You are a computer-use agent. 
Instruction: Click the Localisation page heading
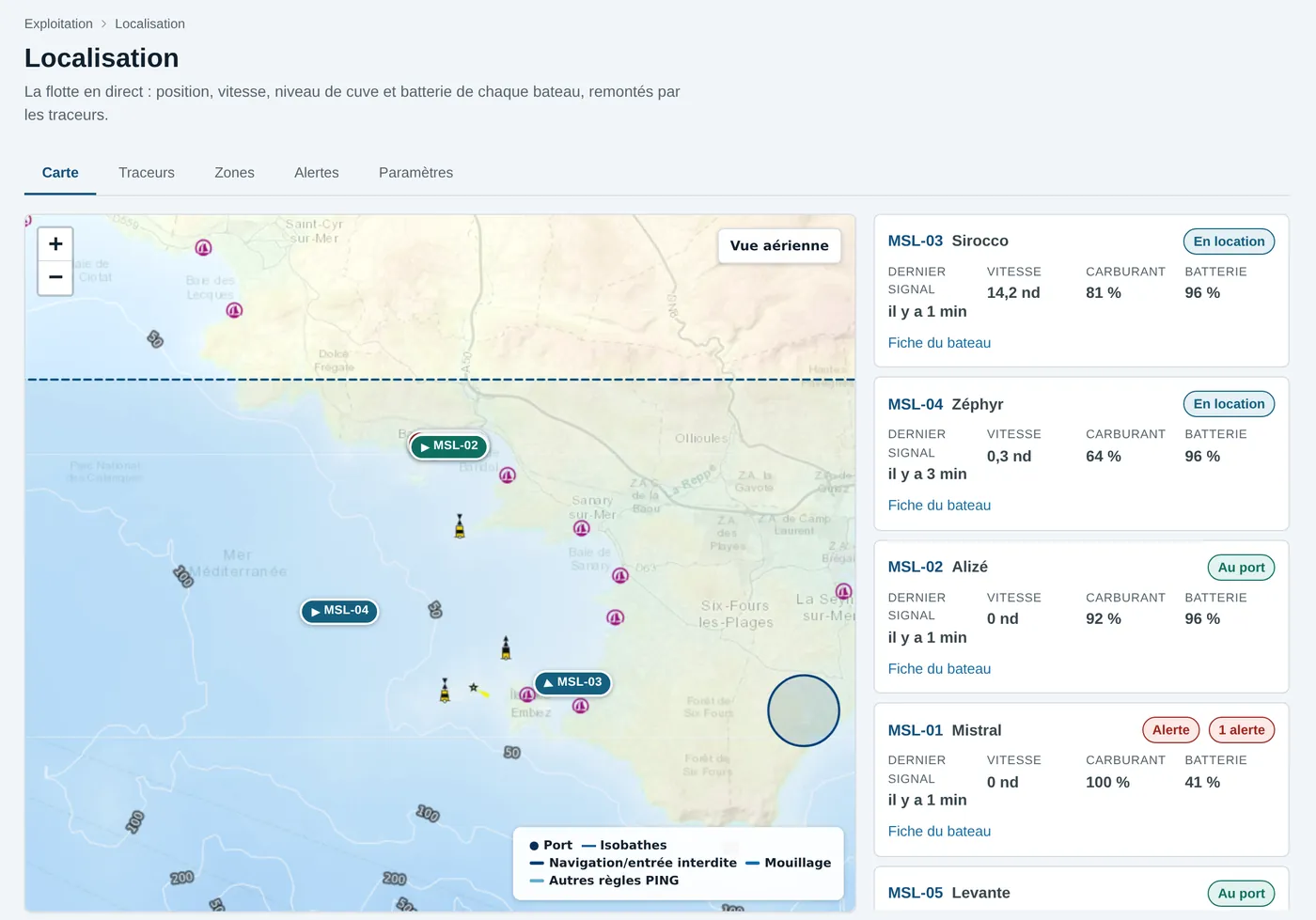(x=102, y=58)
